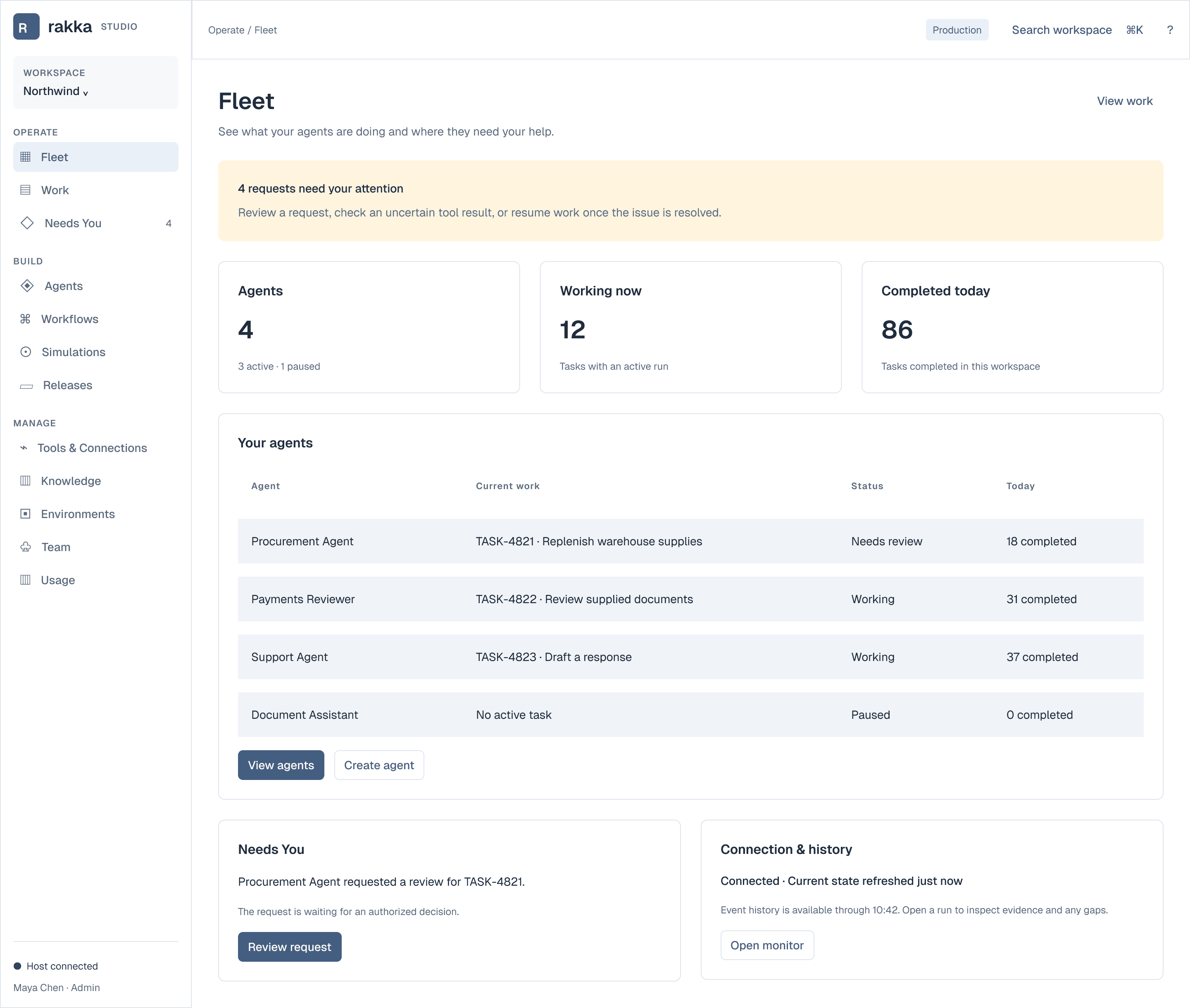Click the 'Needs review' status cell
This screenshot has height=1008, width=1190.
[x=886, y=542]
